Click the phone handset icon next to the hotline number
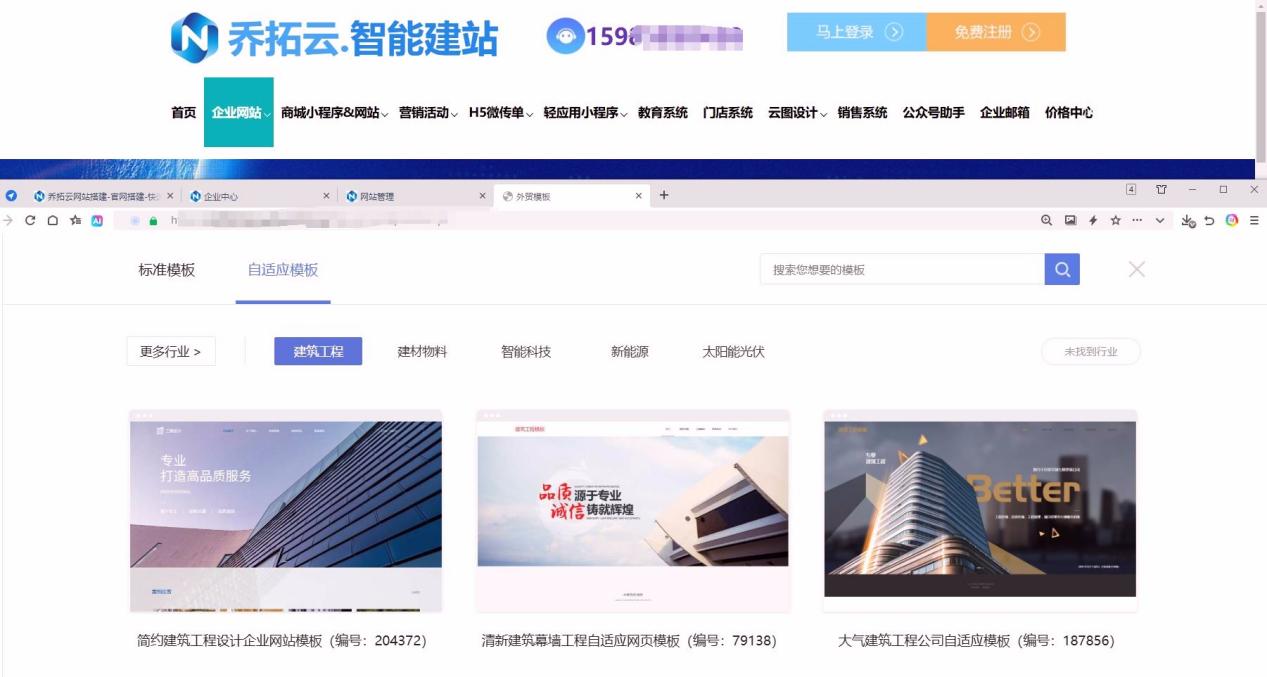The width and height of the screenshot is (1267, 677). [564, 37]
